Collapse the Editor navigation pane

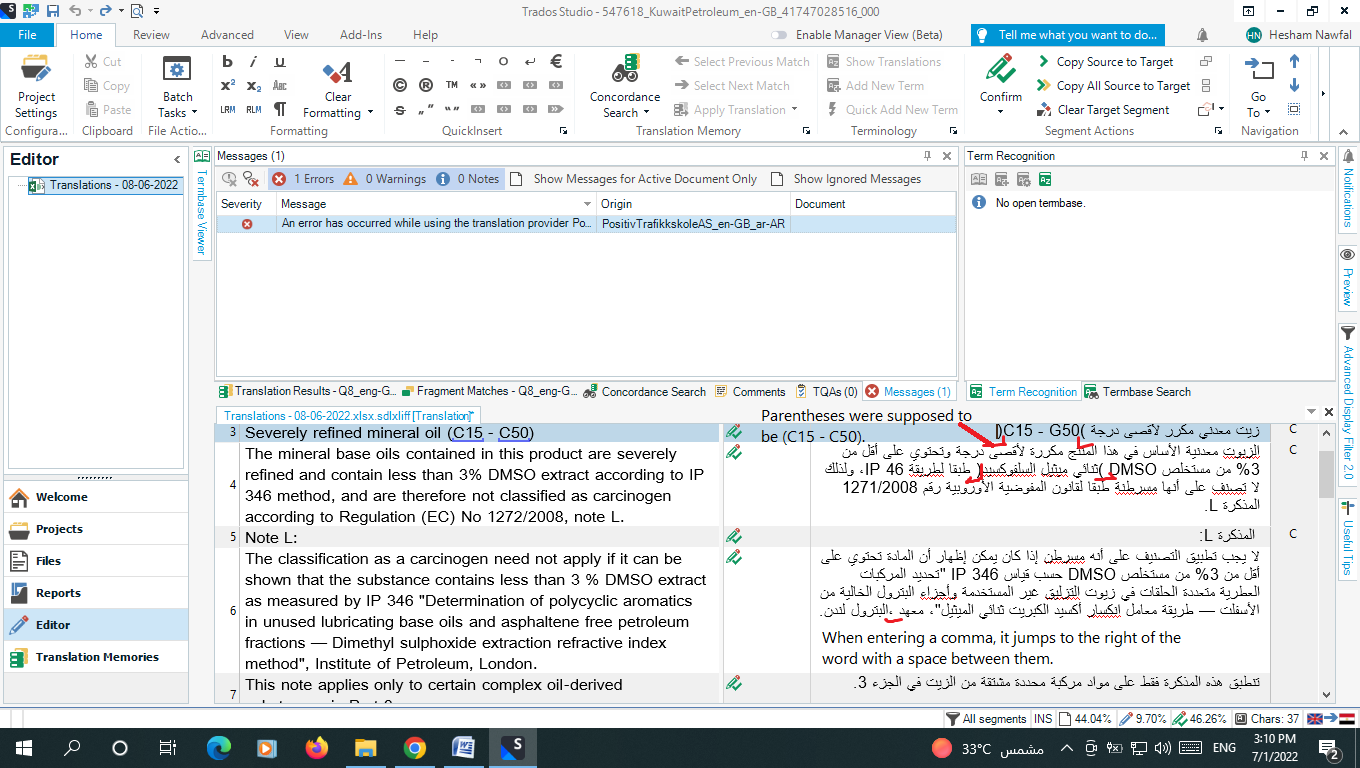(177, 159)
